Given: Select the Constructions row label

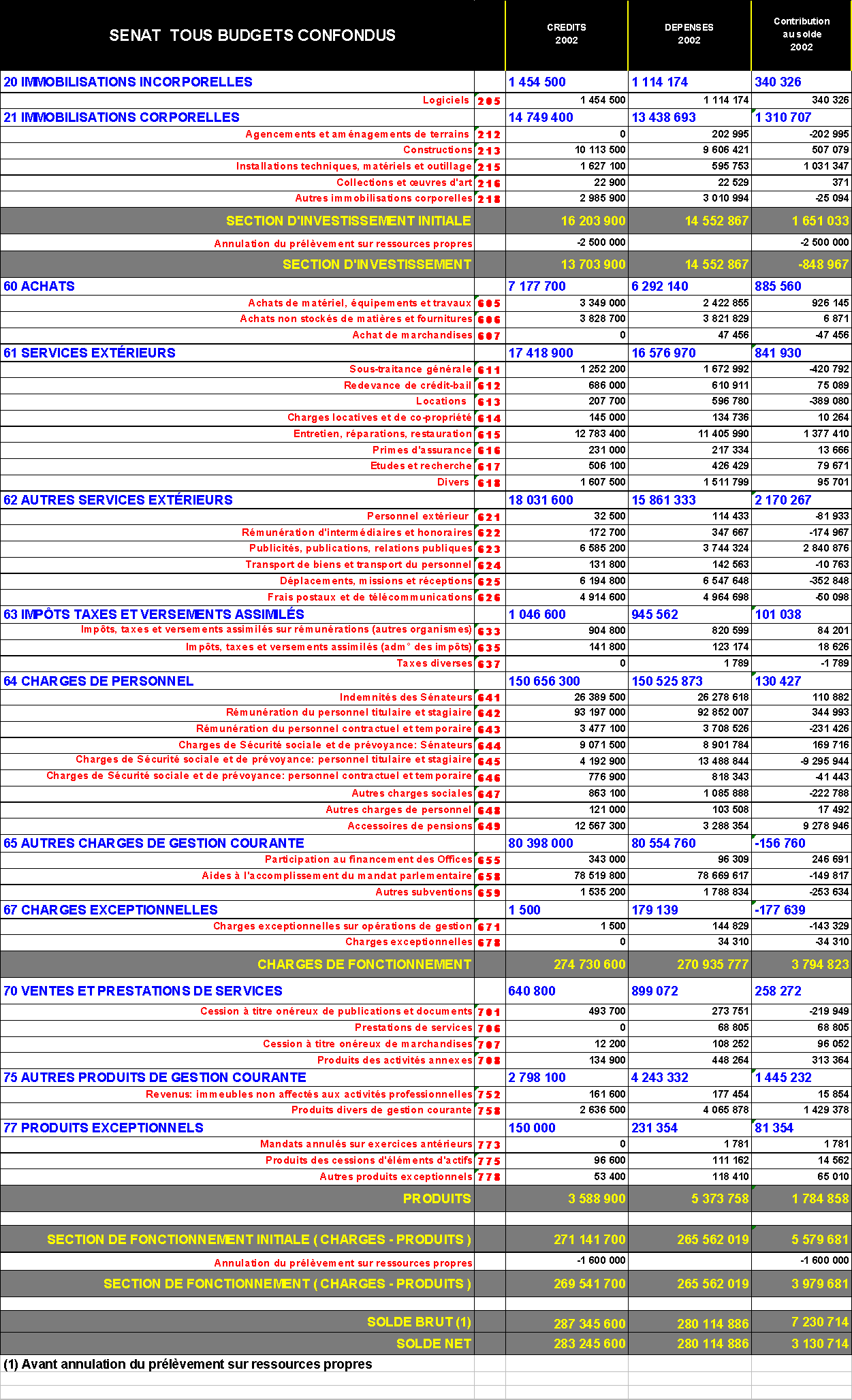Looking at the screenshot, I should (x=437, y=150).
